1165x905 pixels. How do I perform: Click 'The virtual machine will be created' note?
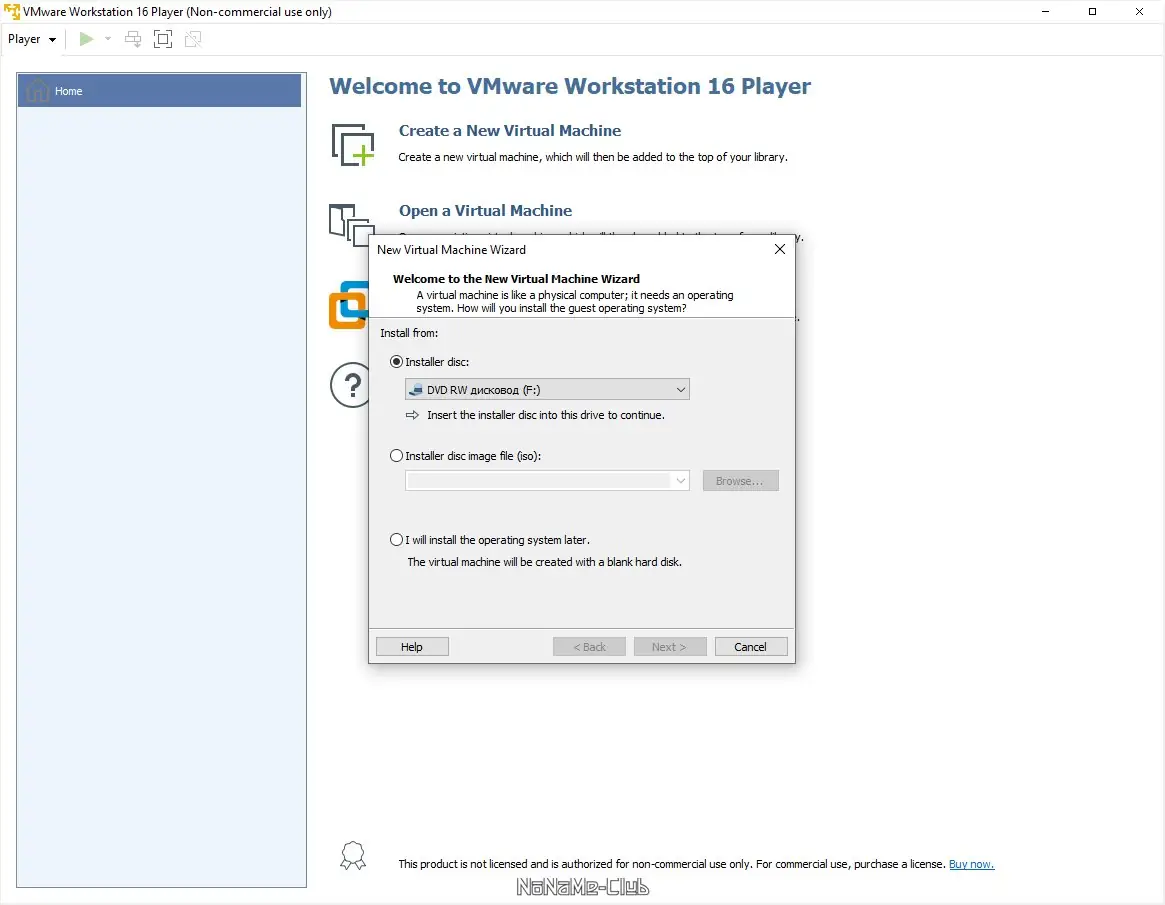(545, 562)
